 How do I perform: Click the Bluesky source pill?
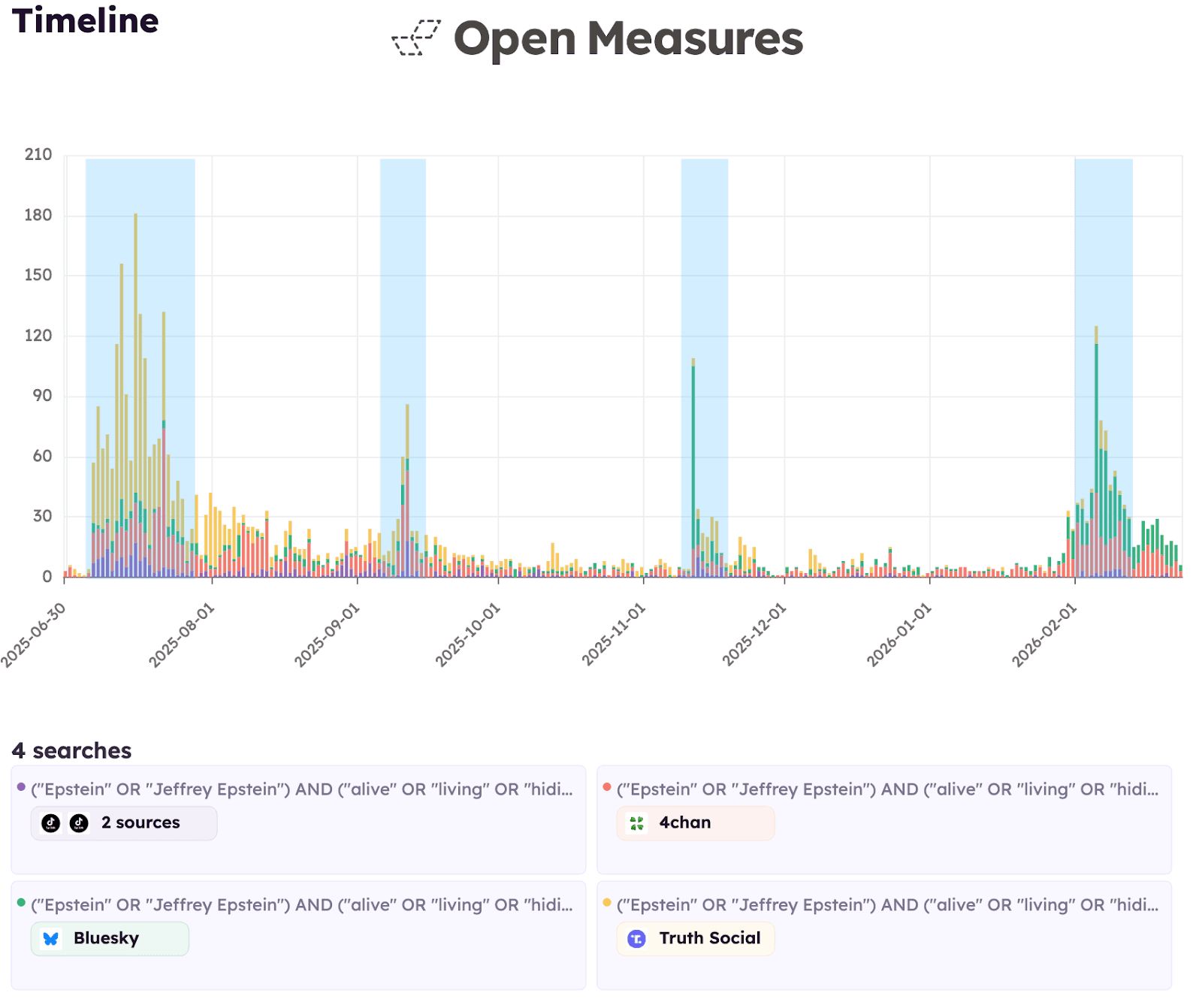tap(109, 938)
